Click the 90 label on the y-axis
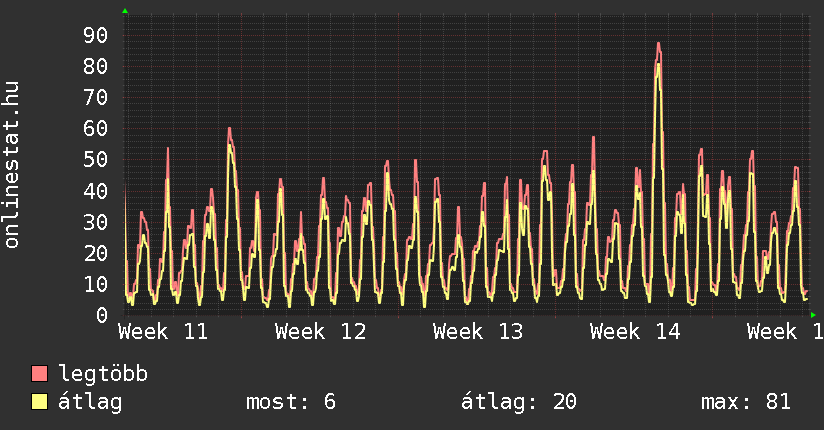The width and height of the screenshot is (824, 430). pos(95,36)
